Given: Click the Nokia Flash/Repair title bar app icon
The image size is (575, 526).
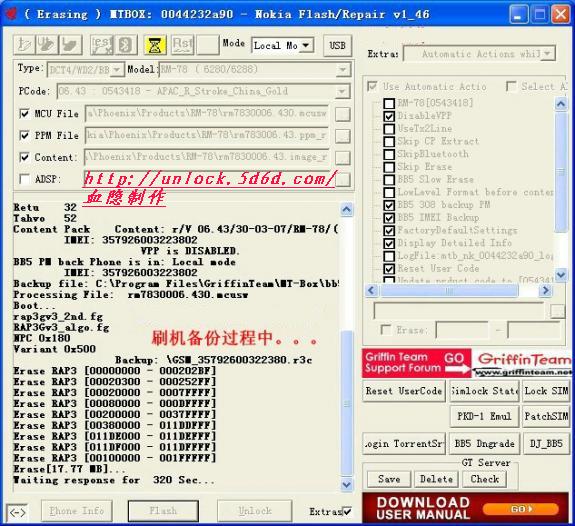Looking at the screenshot, I should pos(11,14).
